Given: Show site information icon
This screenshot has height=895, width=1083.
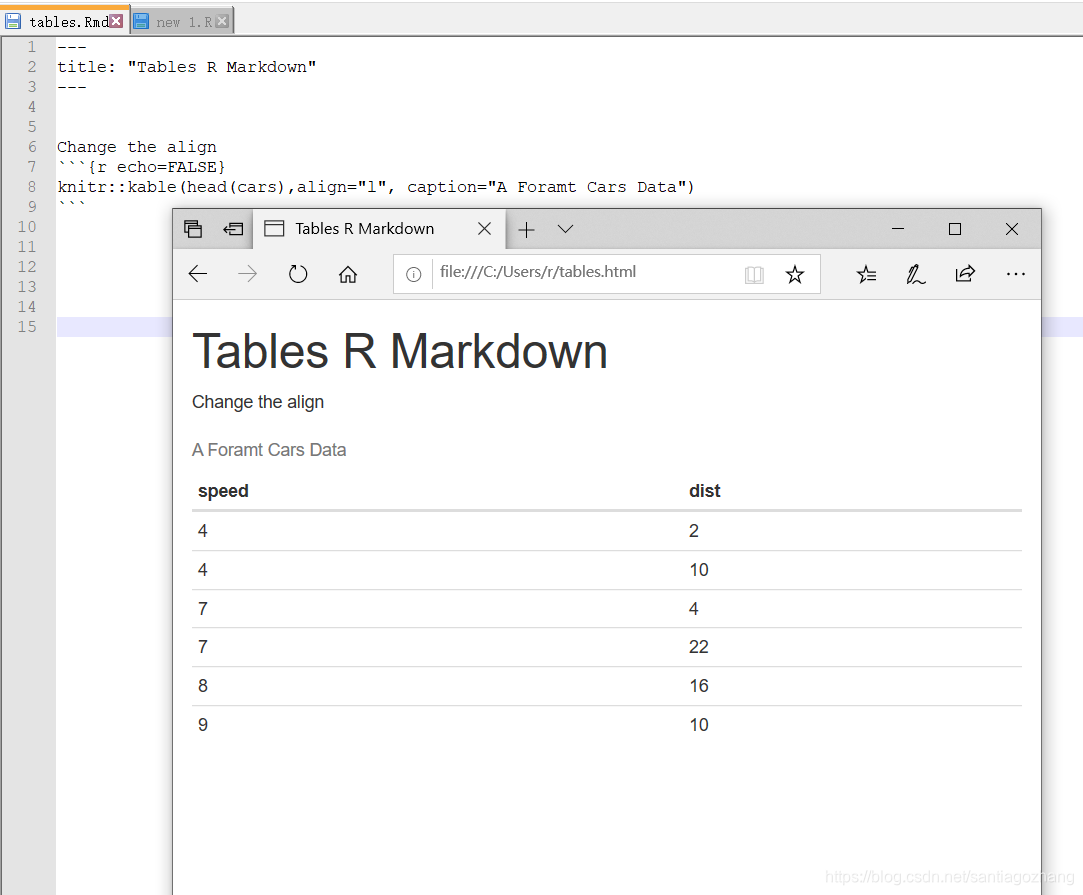Looking at the screenshot, I should [414, 274].
